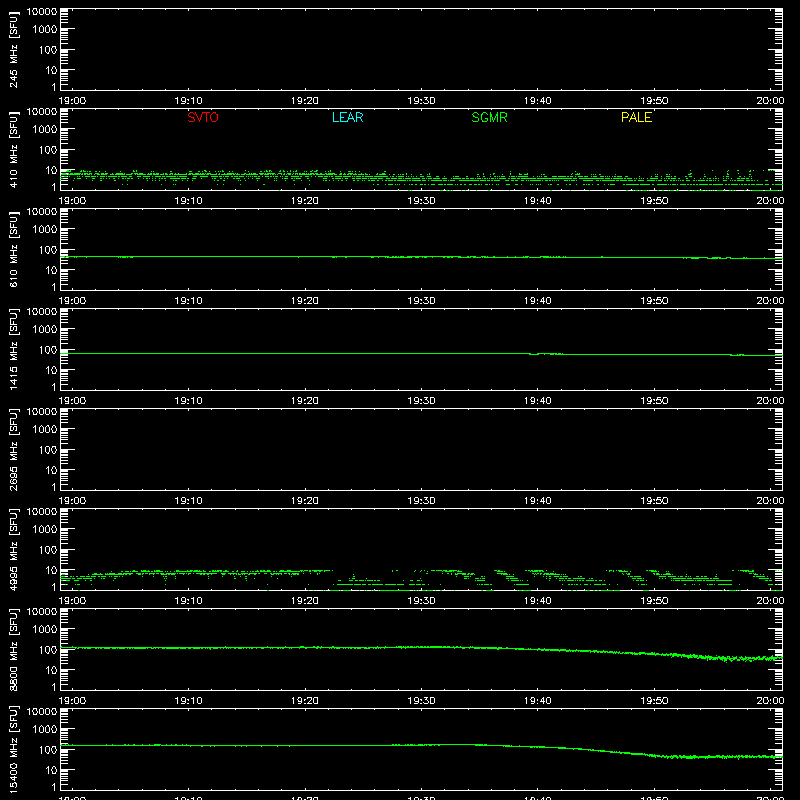Image resolution: width=800 pixels, height=800 pixels.
Task: Click the green flux trace in the 1415 MHz panel
Action: point(421,354)
